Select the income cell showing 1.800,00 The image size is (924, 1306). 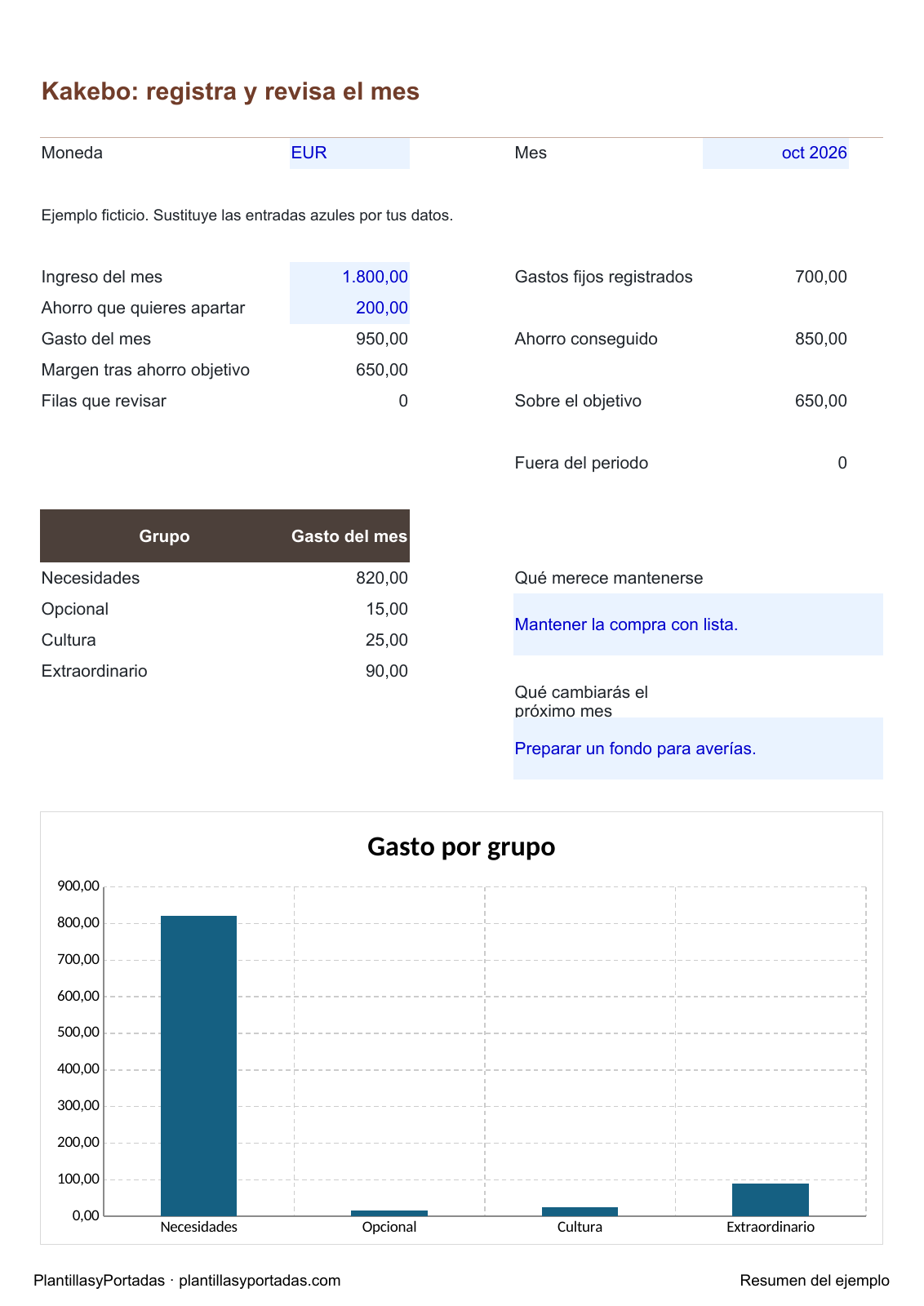pos(349,278)
